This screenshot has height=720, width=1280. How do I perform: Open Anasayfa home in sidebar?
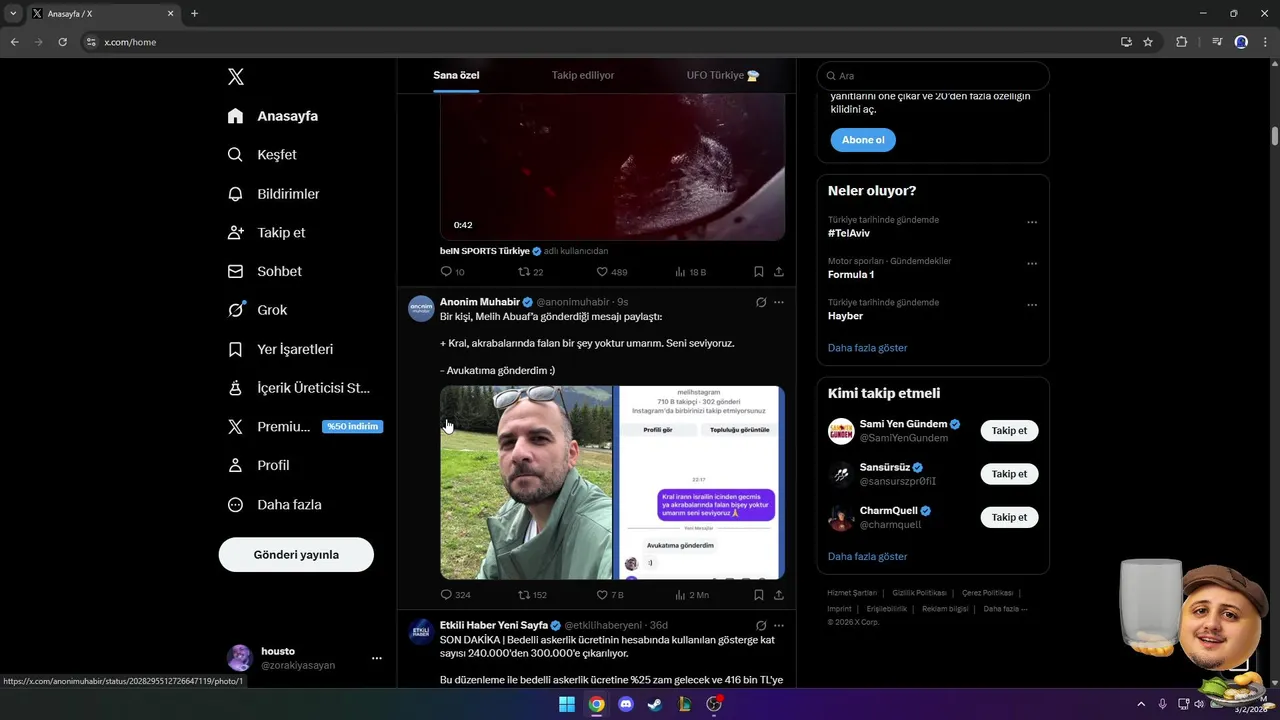tap(273, 116)
